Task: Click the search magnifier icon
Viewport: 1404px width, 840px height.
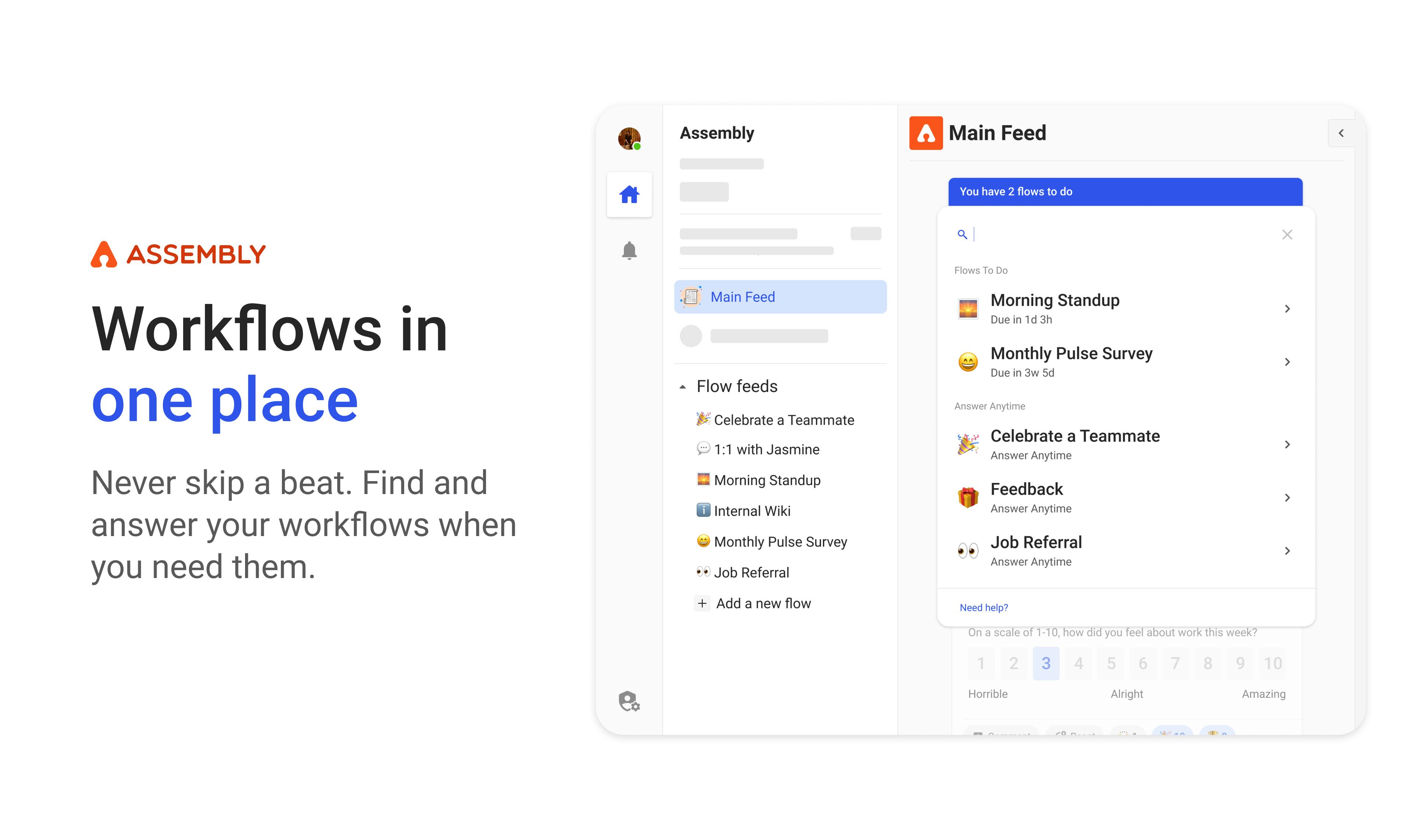Action: 962,234
